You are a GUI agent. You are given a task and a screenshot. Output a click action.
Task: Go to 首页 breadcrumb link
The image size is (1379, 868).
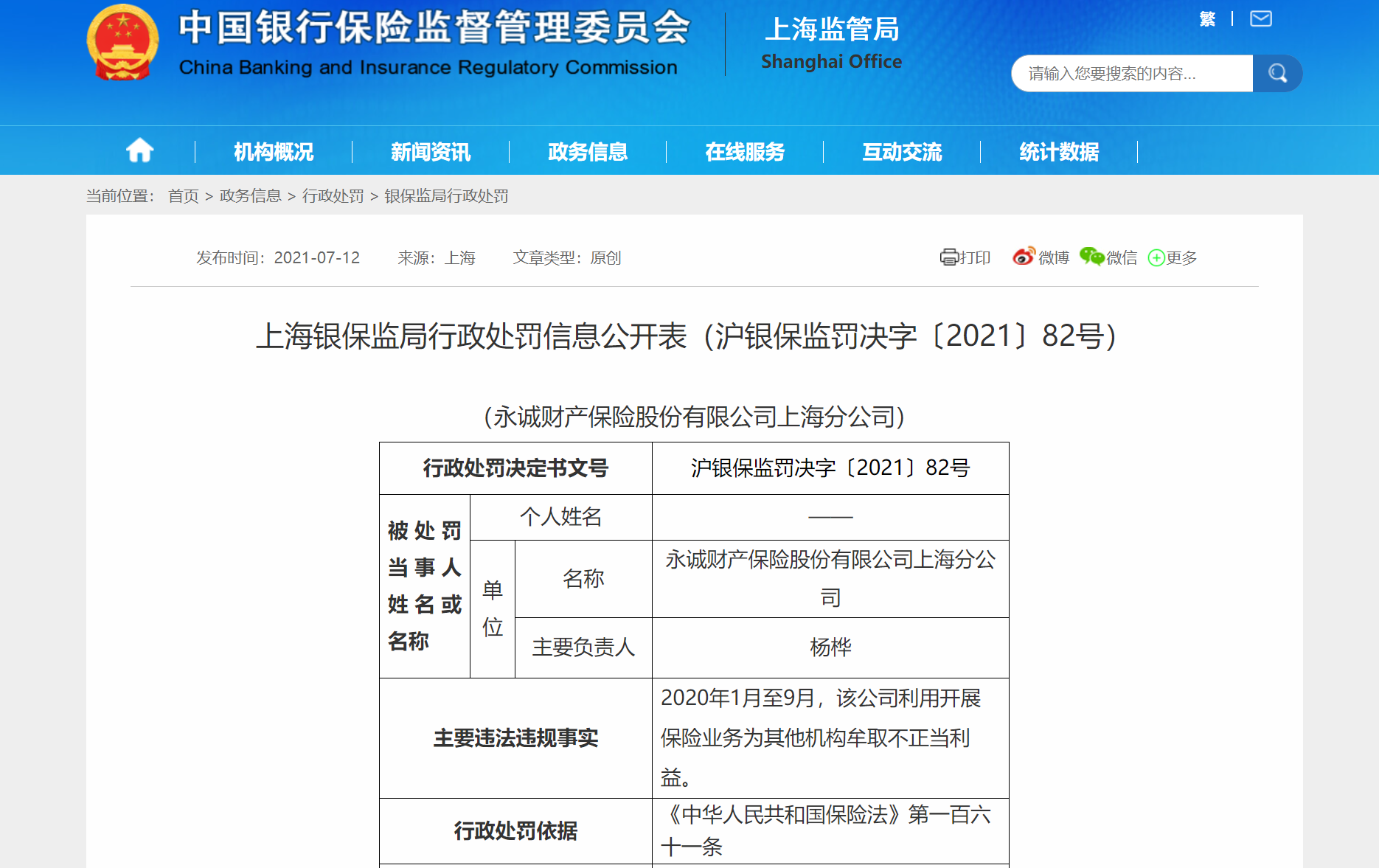tap(184, 196)
